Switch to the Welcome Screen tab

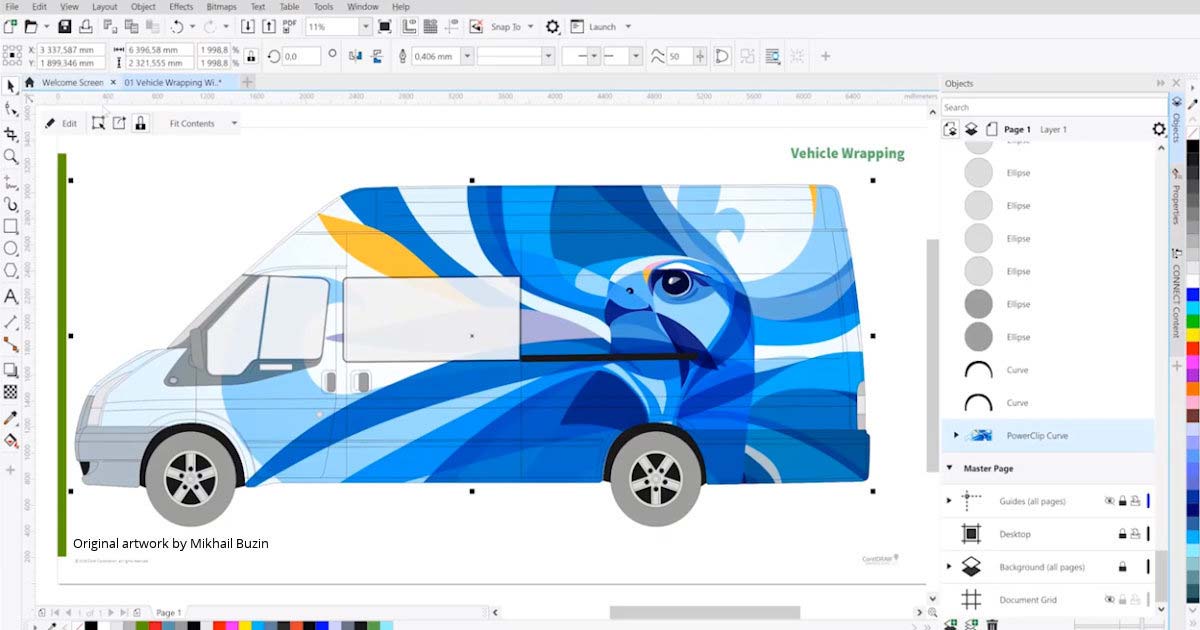coord(71,82)
